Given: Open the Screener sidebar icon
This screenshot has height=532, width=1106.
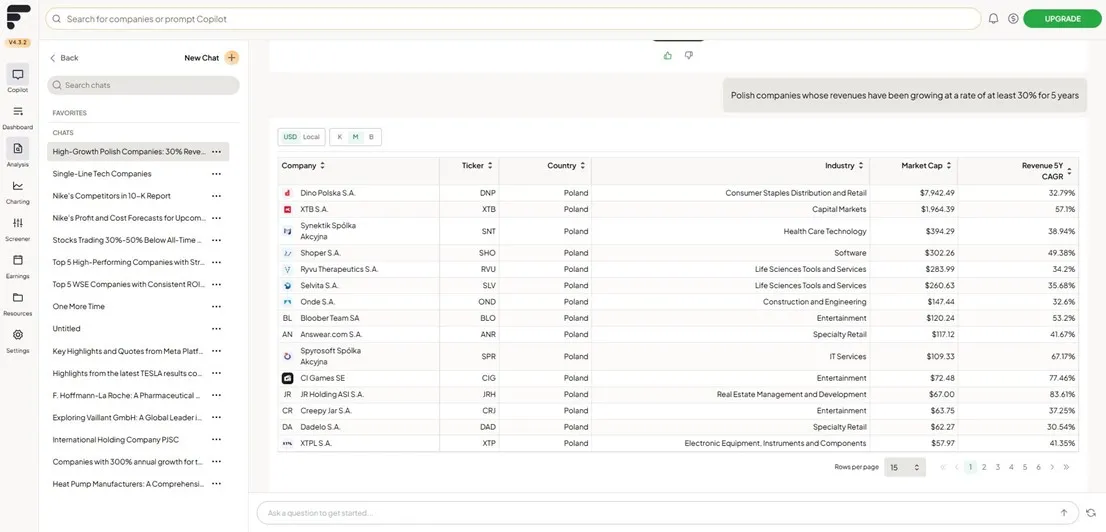Looking at the screenshot, I should [x=18, y=223].
